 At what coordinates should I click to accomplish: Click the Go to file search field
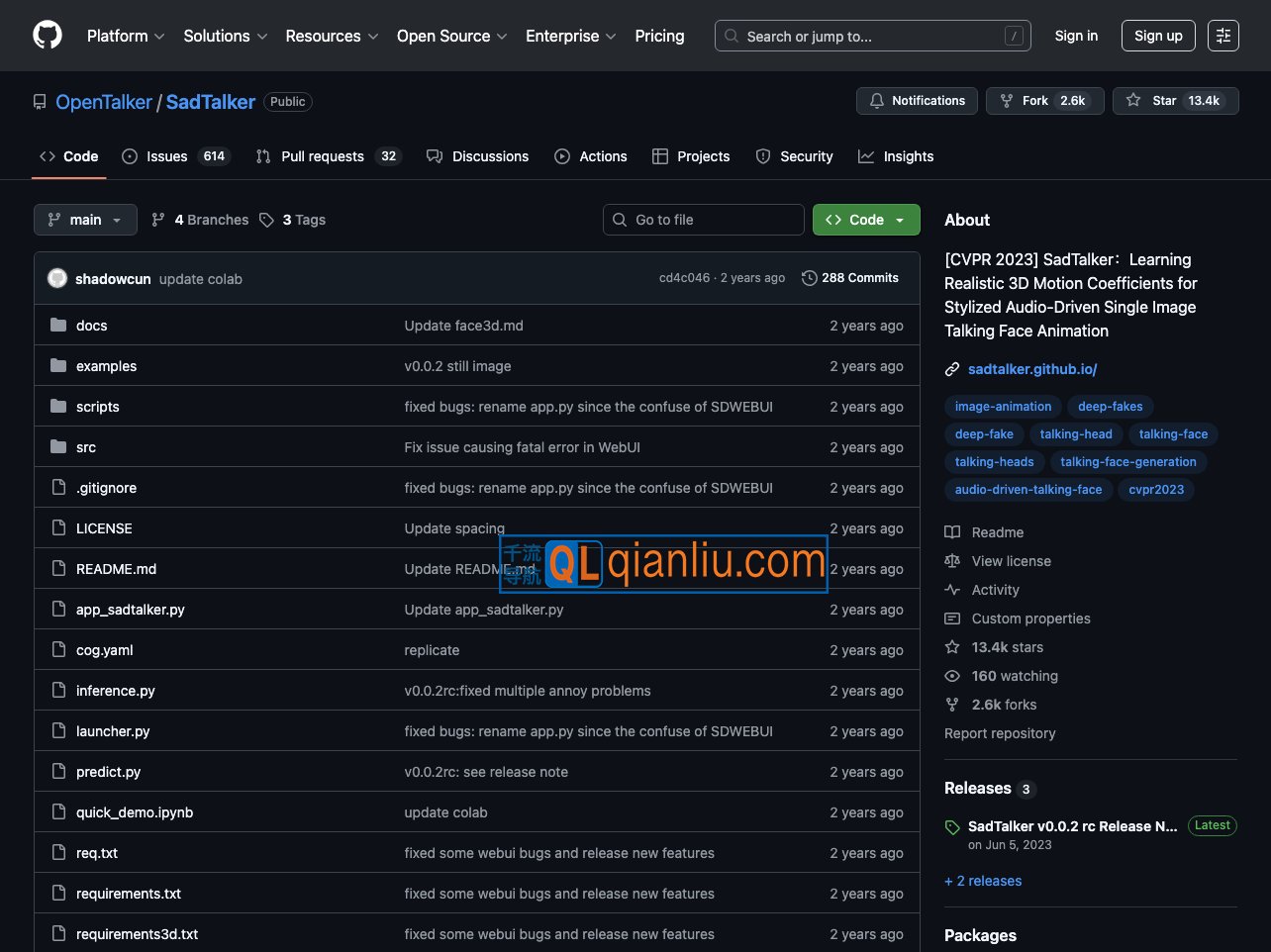(x=703, y=220)
